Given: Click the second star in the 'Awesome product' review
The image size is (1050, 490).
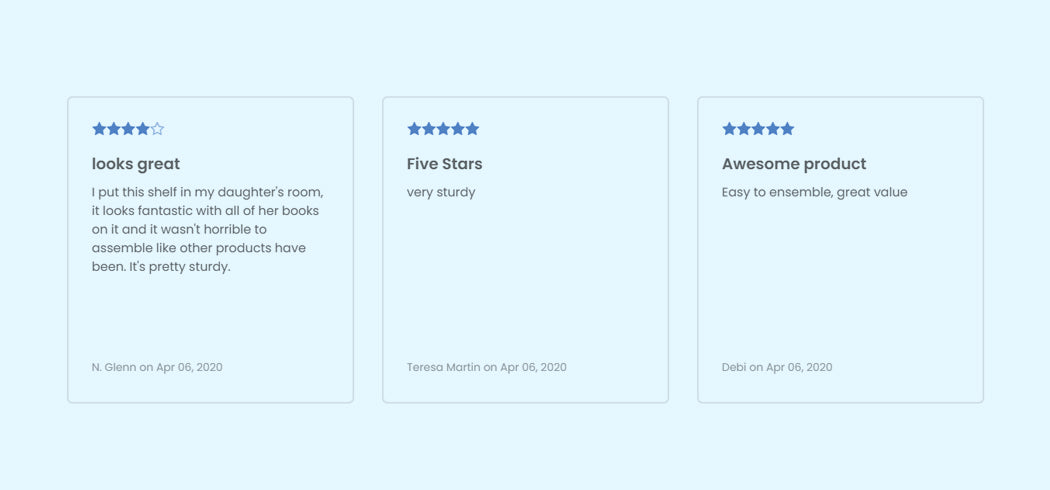Looking at the screenshot, I should pyautogui.click(x=744, y=129).
